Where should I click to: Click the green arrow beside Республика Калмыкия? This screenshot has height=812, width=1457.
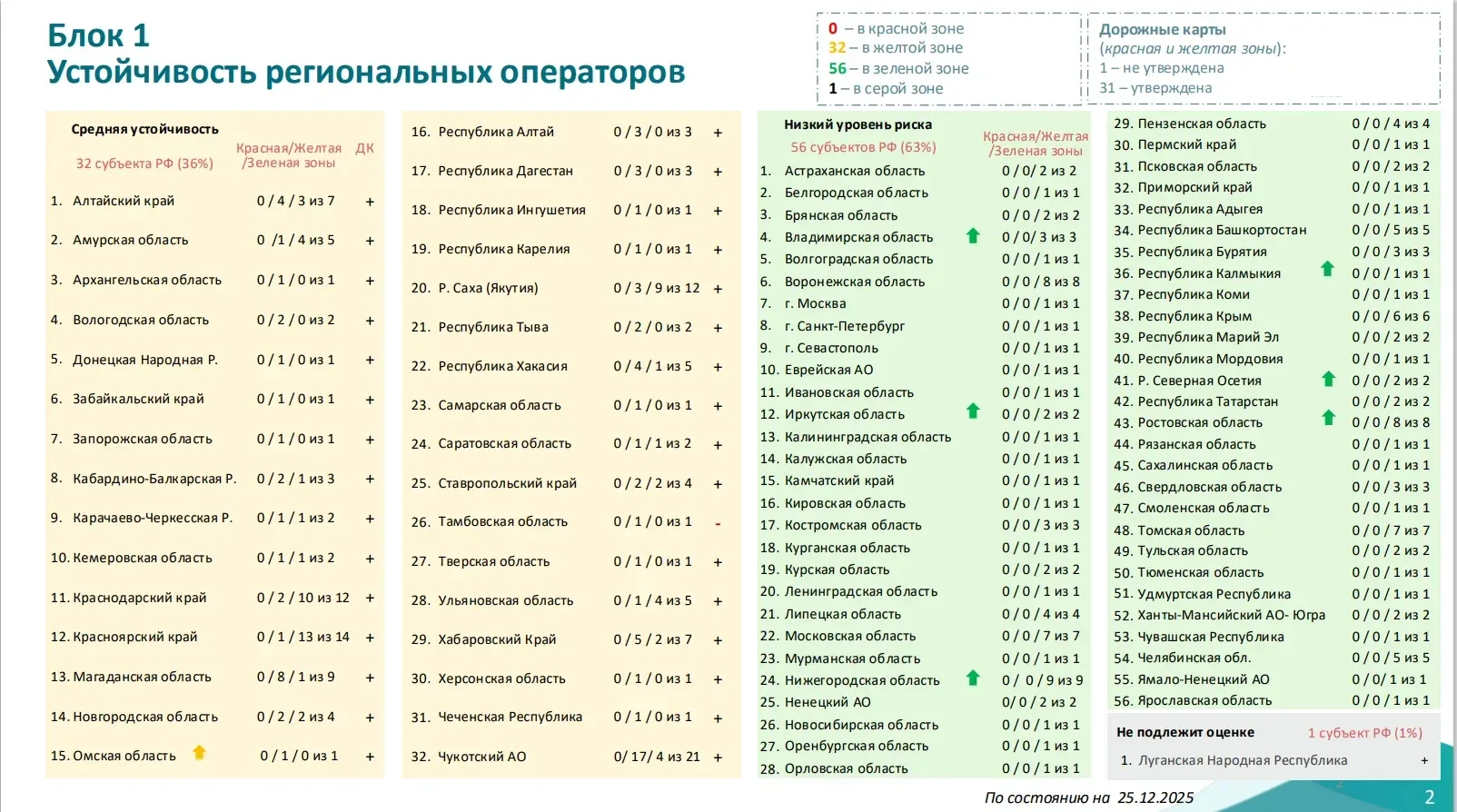click(1327, 269)
